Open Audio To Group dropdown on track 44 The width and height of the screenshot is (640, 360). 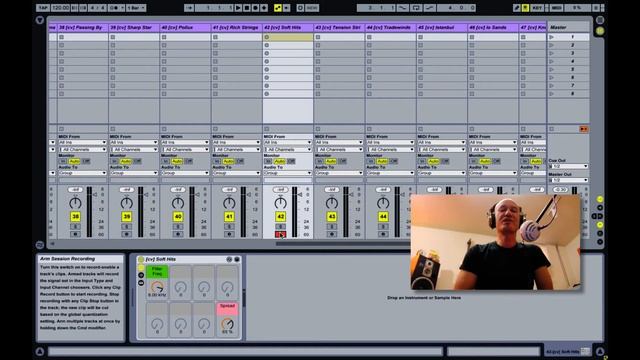coord(390,173)
